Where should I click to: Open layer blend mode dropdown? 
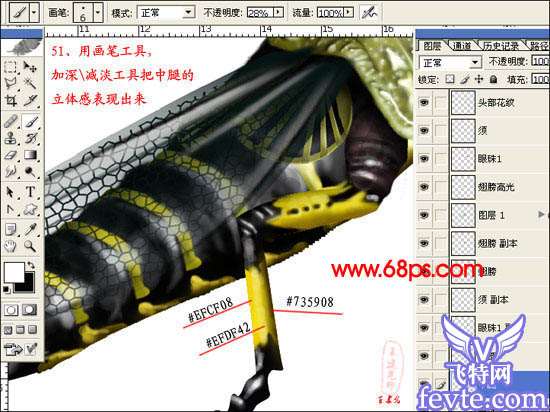(x=450, y=63)
